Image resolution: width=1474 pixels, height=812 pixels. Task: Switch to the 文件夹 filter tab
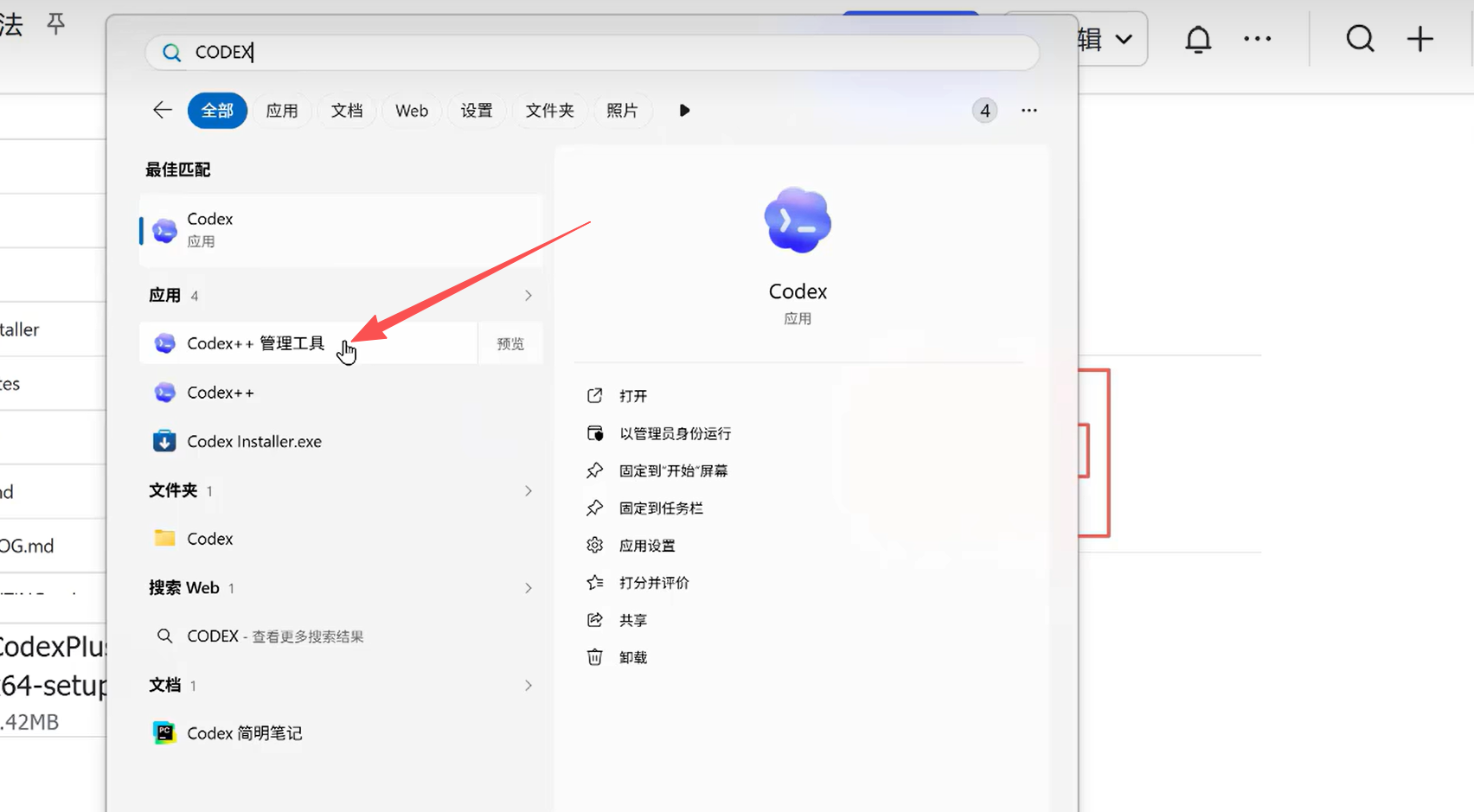point(550,111)
